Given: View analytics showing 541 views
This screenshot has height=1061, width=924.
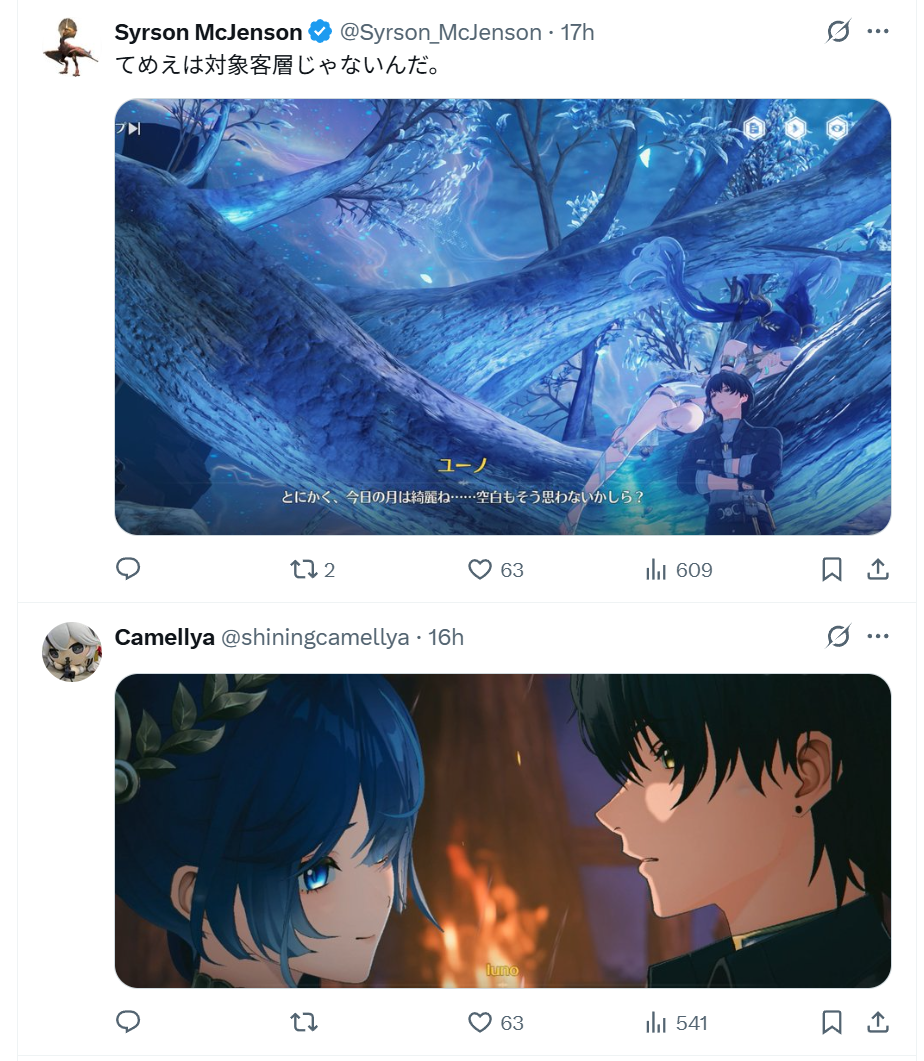Looking at the screenshot, I should (676, 1022).
